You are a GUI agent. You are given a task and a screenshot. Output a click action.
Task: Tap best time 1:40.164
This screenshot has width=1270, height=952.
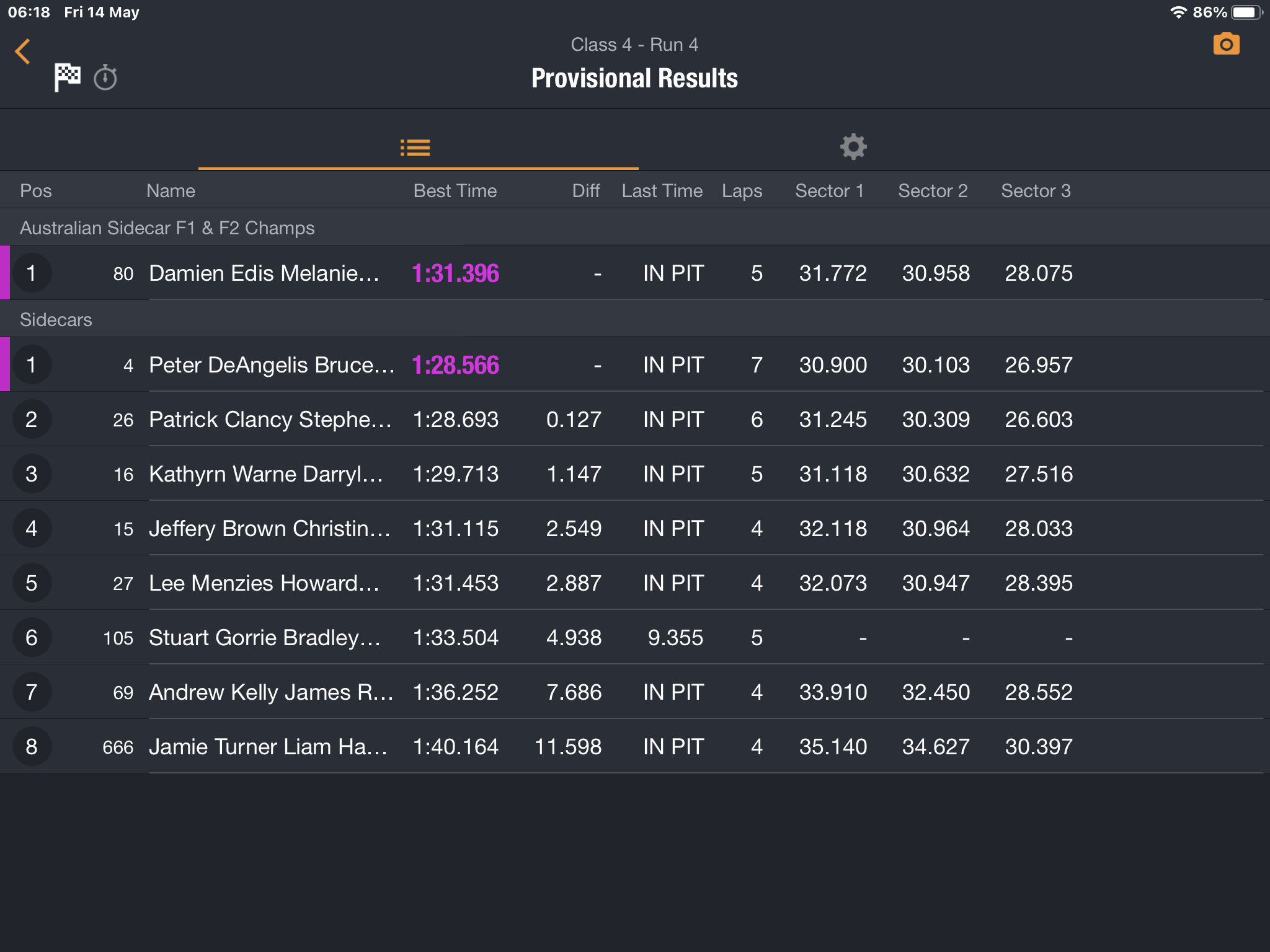coord(456,747)
